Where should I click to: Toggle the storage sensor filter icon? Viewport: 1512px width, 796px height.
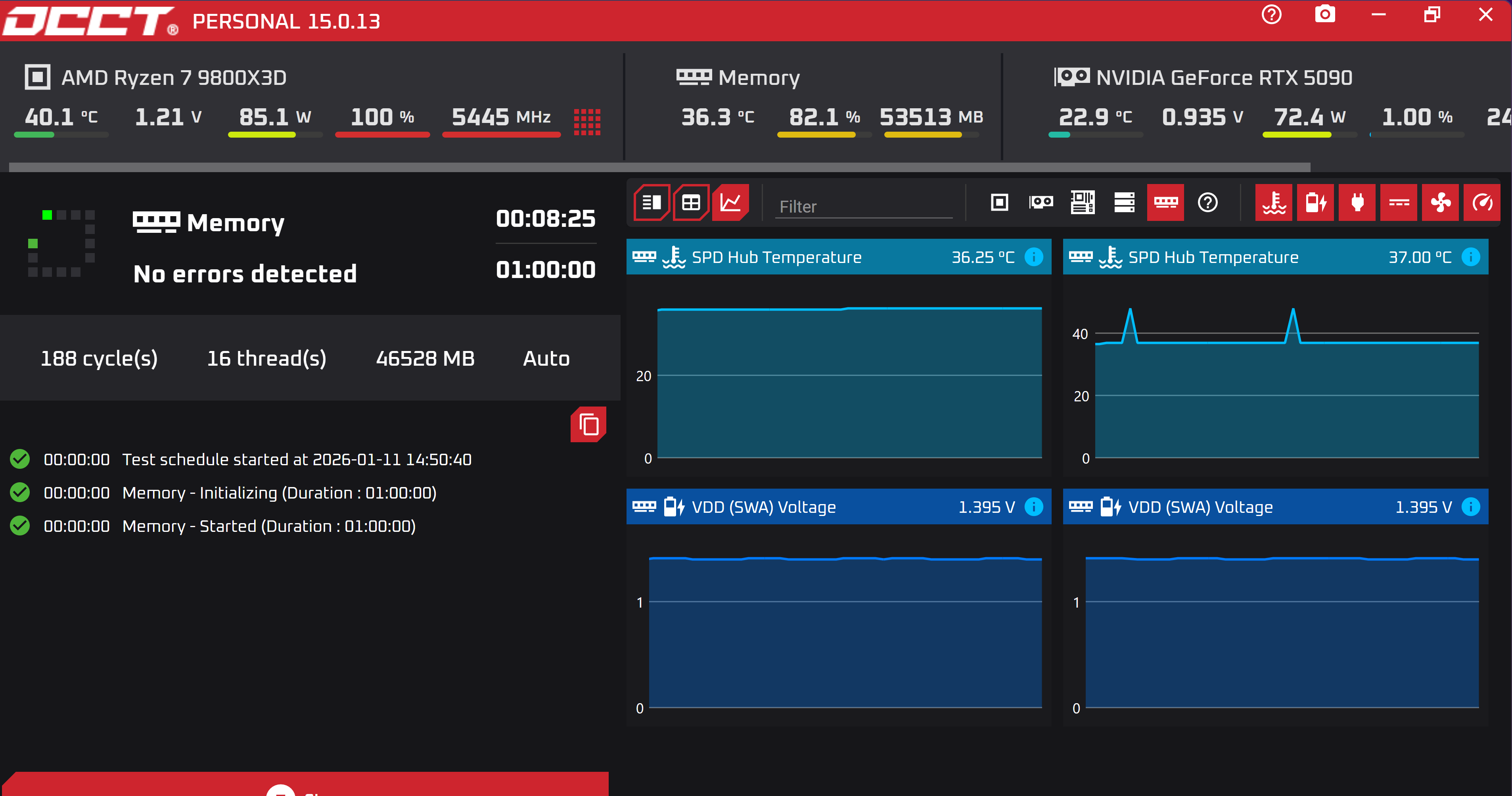tap(1124, 203)
